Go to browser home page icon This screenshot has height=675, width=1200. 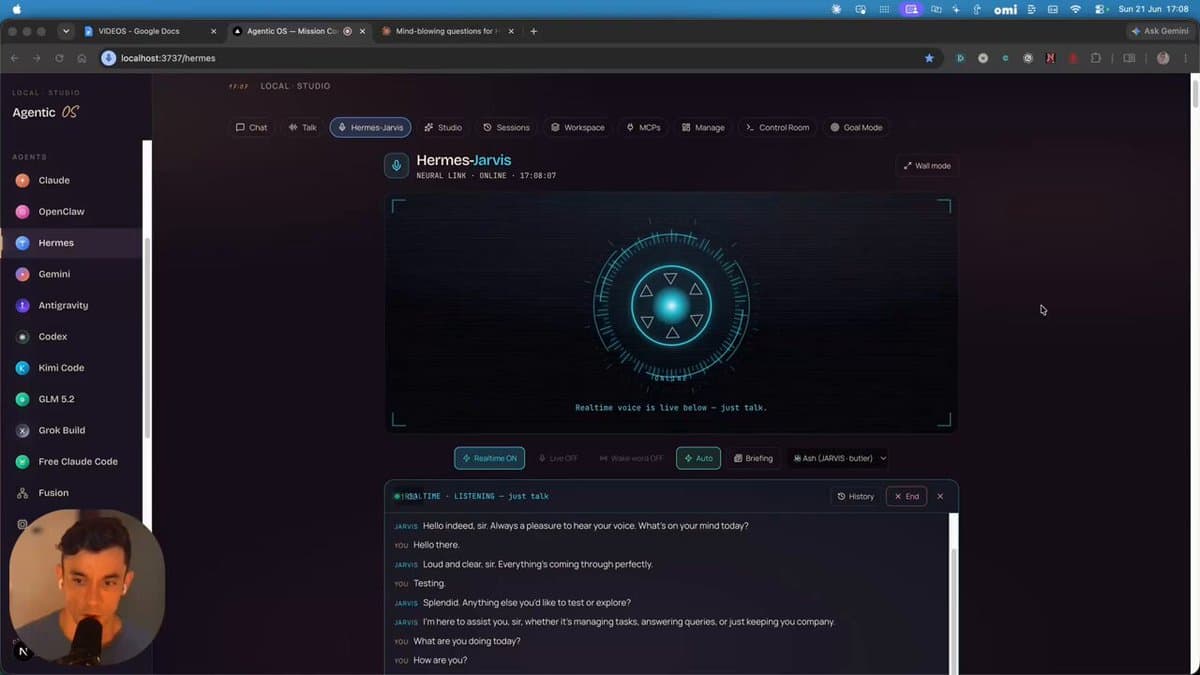point(82,58)
